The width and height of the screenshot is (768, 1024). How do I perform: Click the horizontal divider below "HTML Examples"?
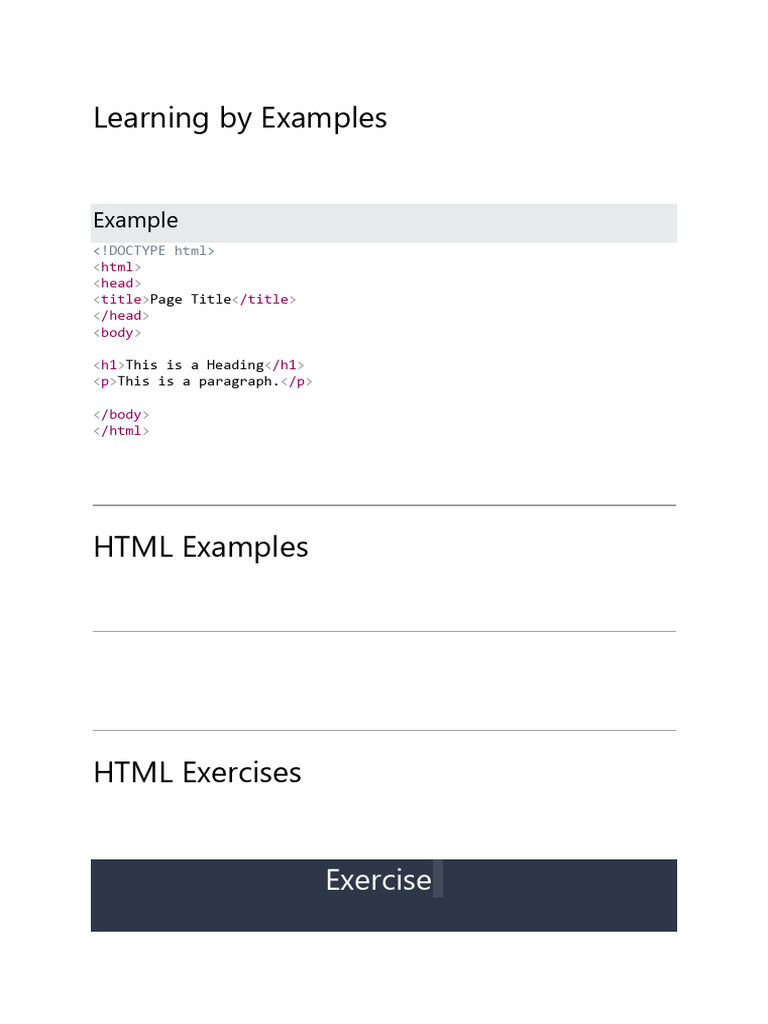tap(384, 631)
